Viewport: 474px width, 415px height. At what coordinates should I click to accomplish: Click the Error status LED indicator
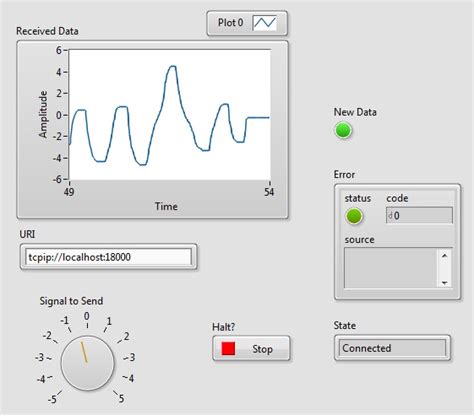[354, 216]
